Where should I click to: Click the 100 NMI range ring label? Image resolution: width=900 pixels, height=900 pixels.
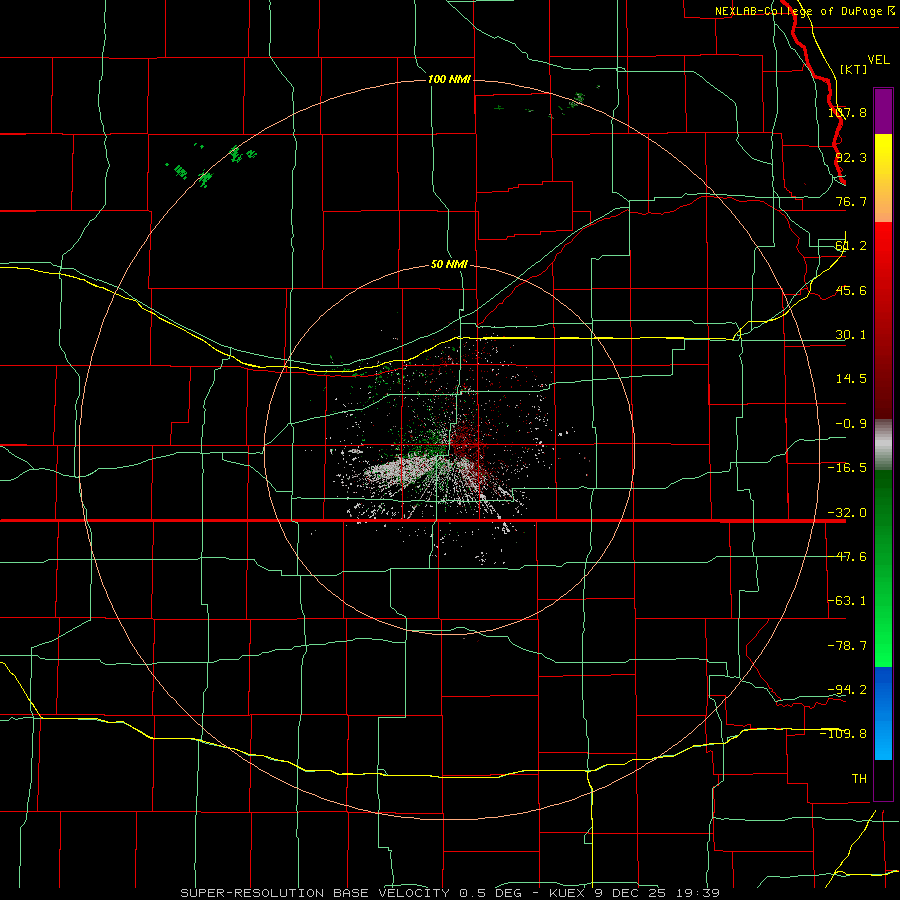pyautogui.click(x=449, y=79)
